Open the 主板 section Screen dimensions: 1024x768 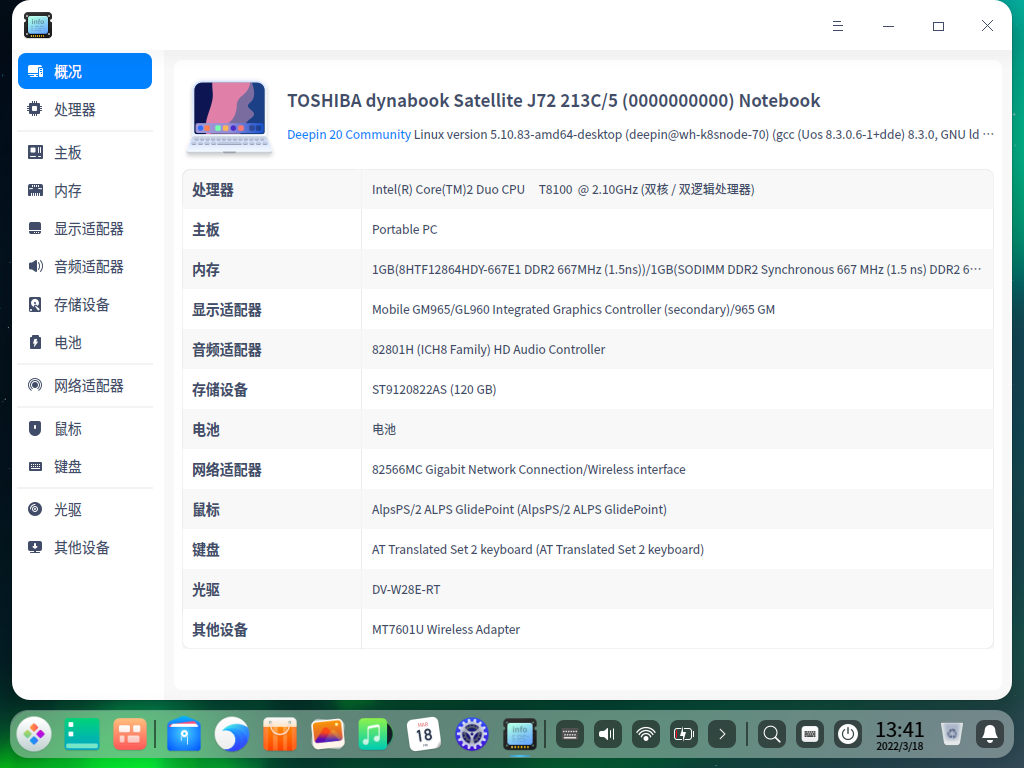click(85, 151)
